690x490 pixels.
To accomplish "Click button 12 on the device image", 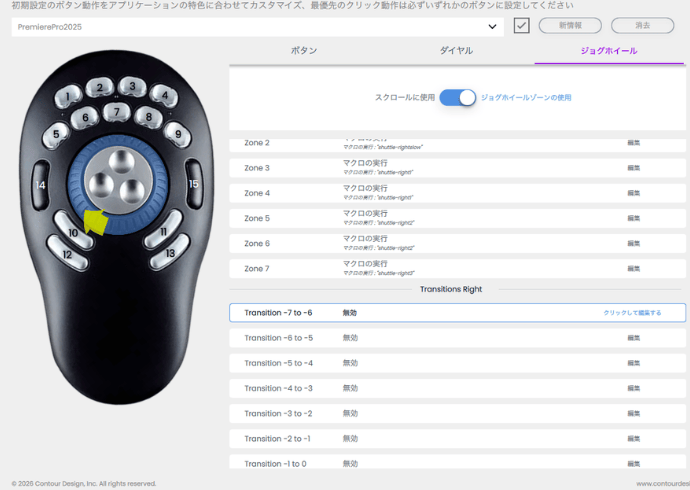I will tap(67, 254).
